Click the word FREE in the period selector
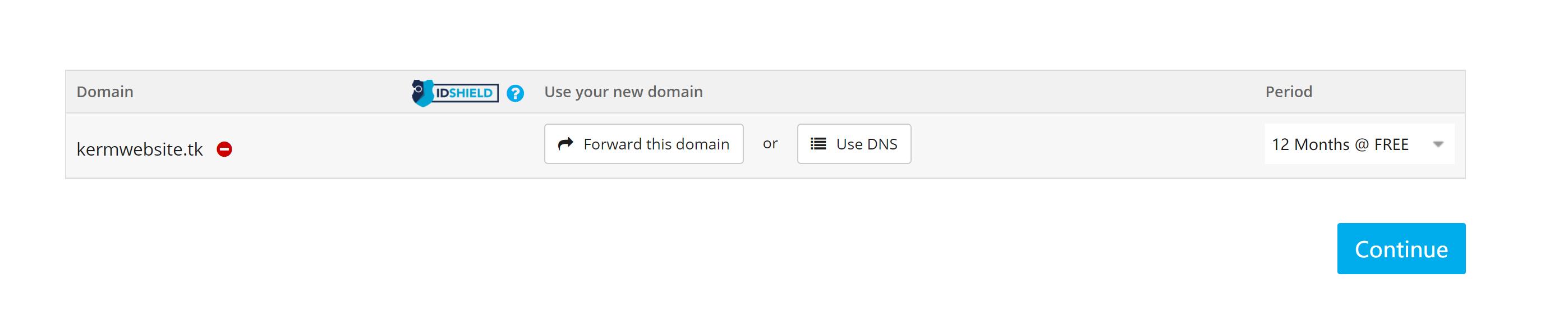This screenshot has width=1568, height=309. (1391, 144)
